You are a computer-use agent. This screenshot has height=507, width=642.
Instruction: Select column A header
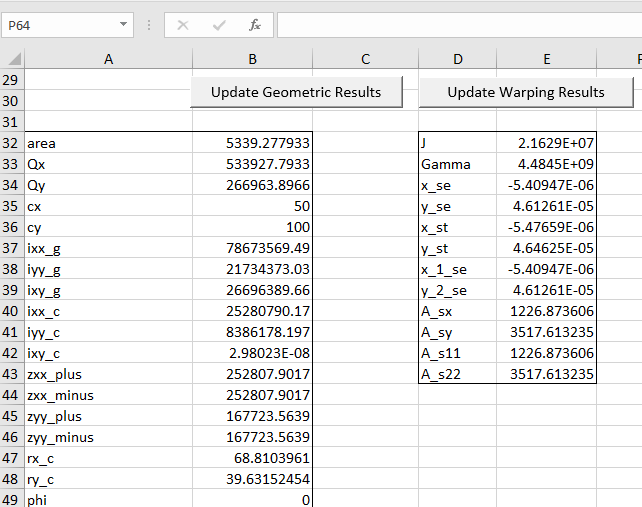108,60
